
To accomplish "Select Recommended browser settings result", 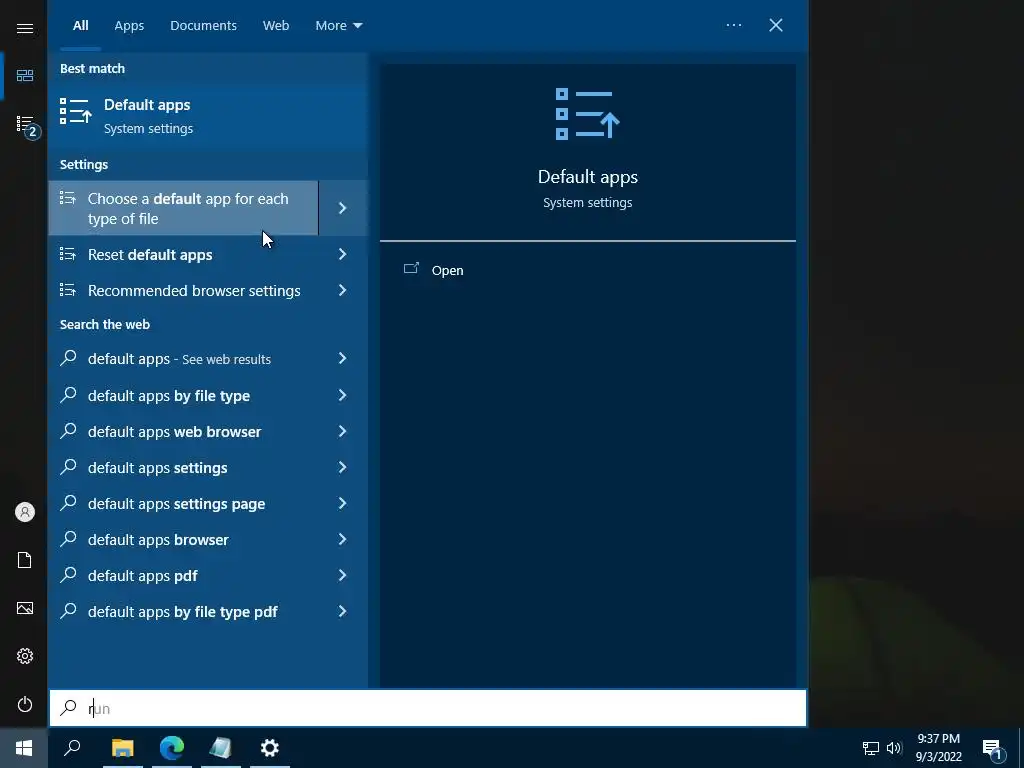I will point(184,291).
